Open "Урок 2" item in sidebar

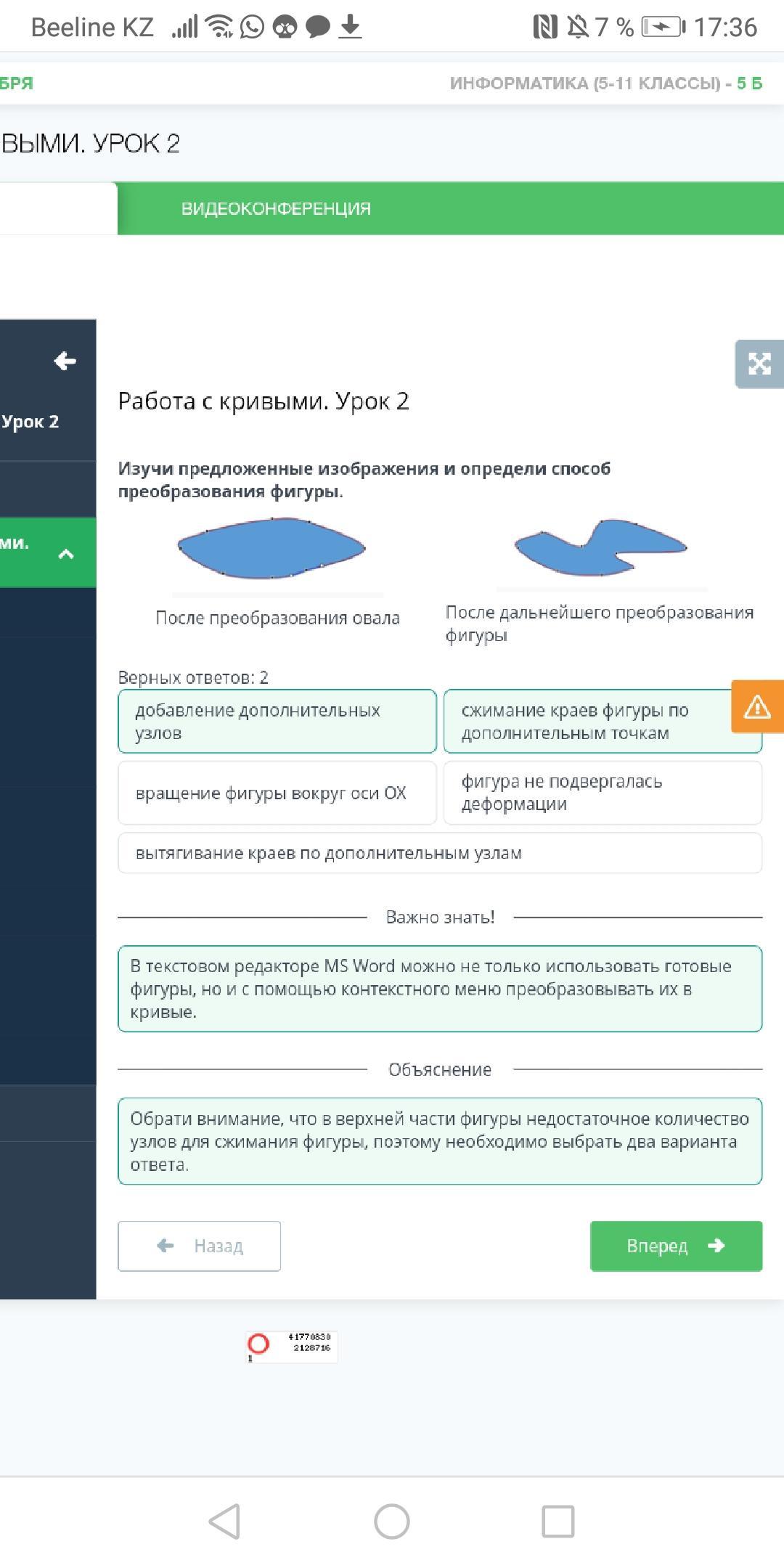click(30, 422)
